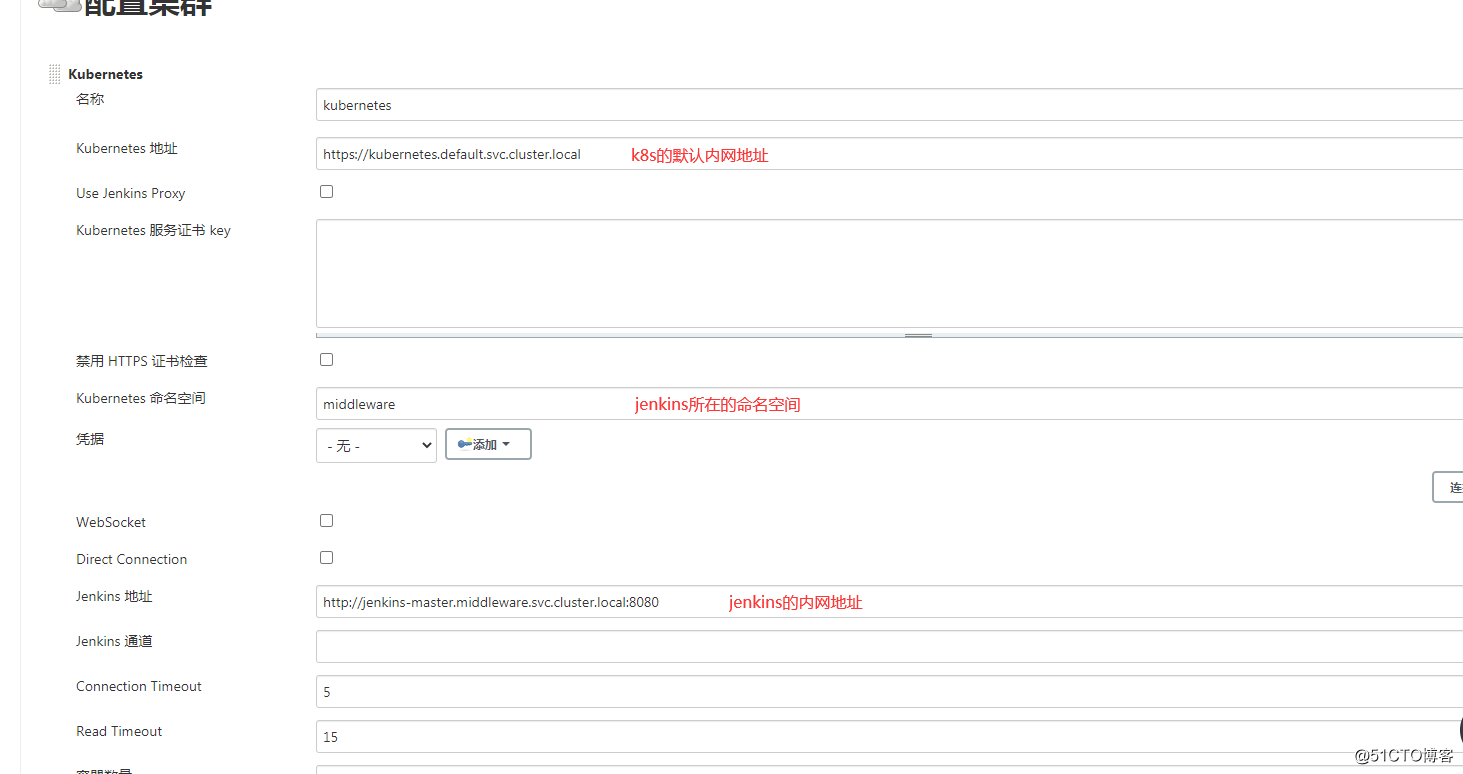Image resolution: width=1463 pixels, height=774 pixels.
Task: Click the Jenkins 通道 label
Action: 114,641
